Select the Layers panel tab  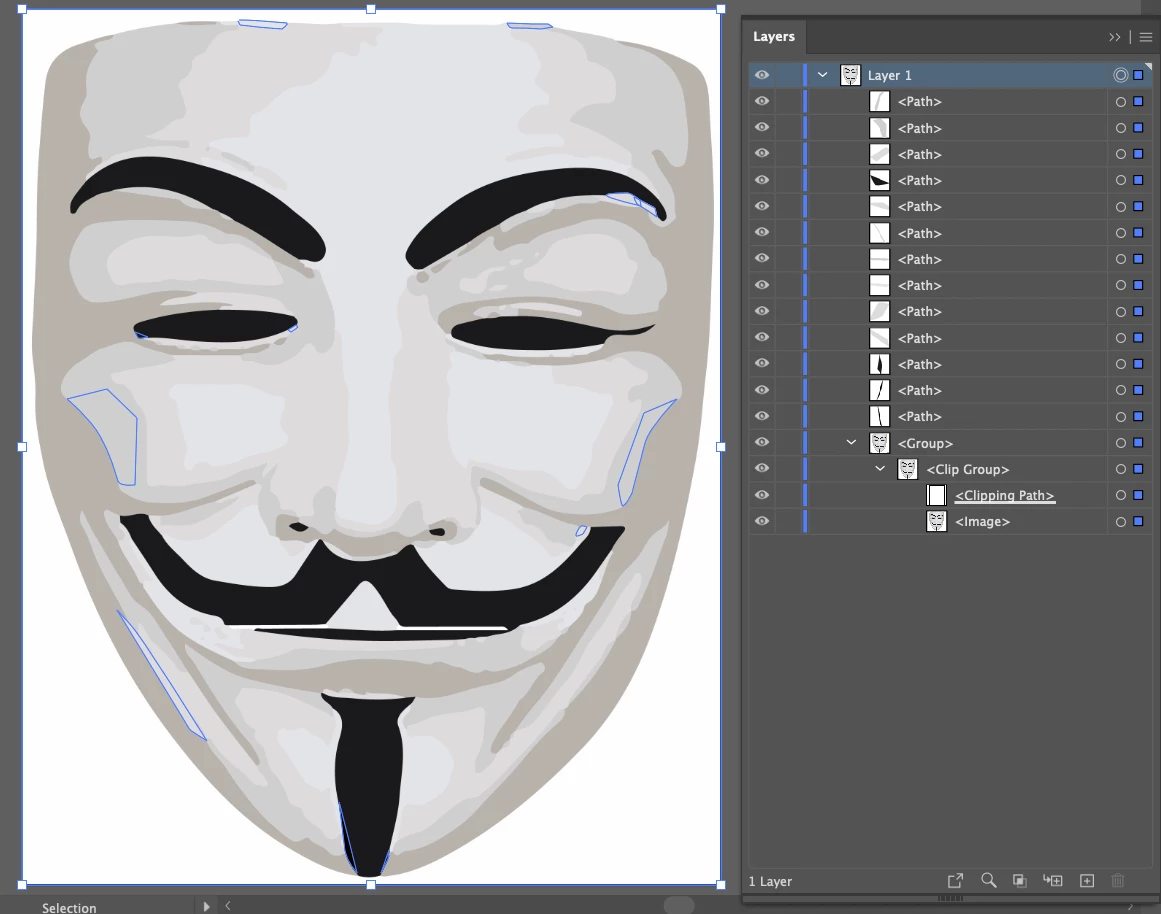pyautogui.click(x=774, y=36)
